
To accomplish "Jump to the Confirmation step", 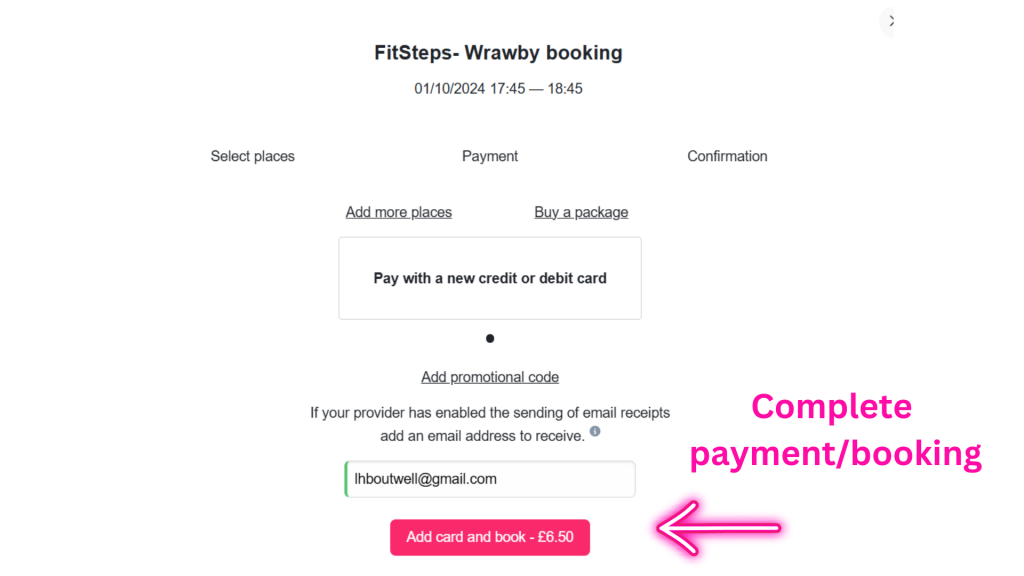I will pyautogui.click(x=727, y=156).
